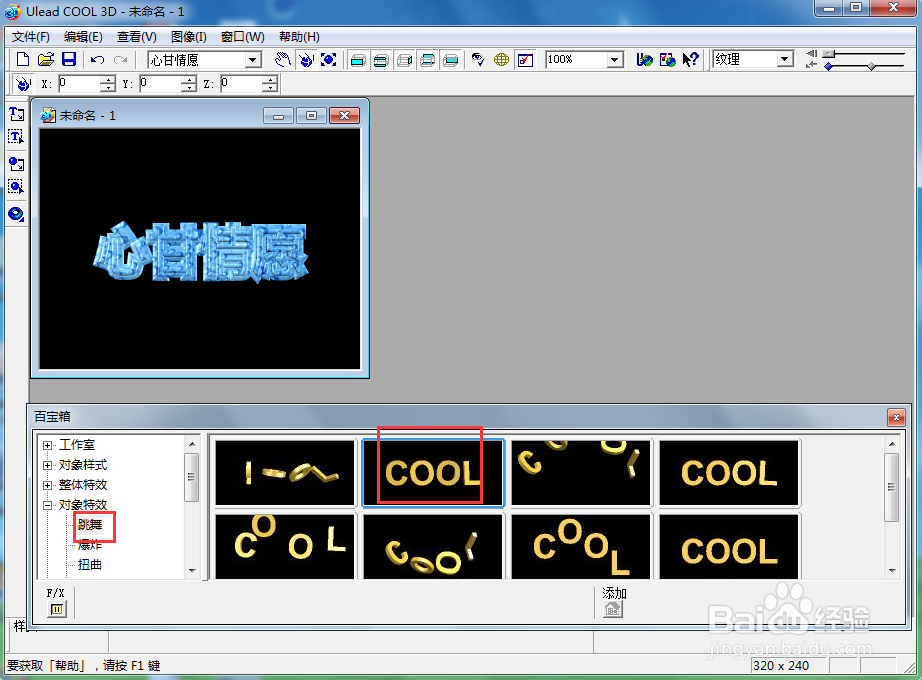This screenshot has height=680, width=922.
Task: Click the wireframe globe icon
Action: 502,59
